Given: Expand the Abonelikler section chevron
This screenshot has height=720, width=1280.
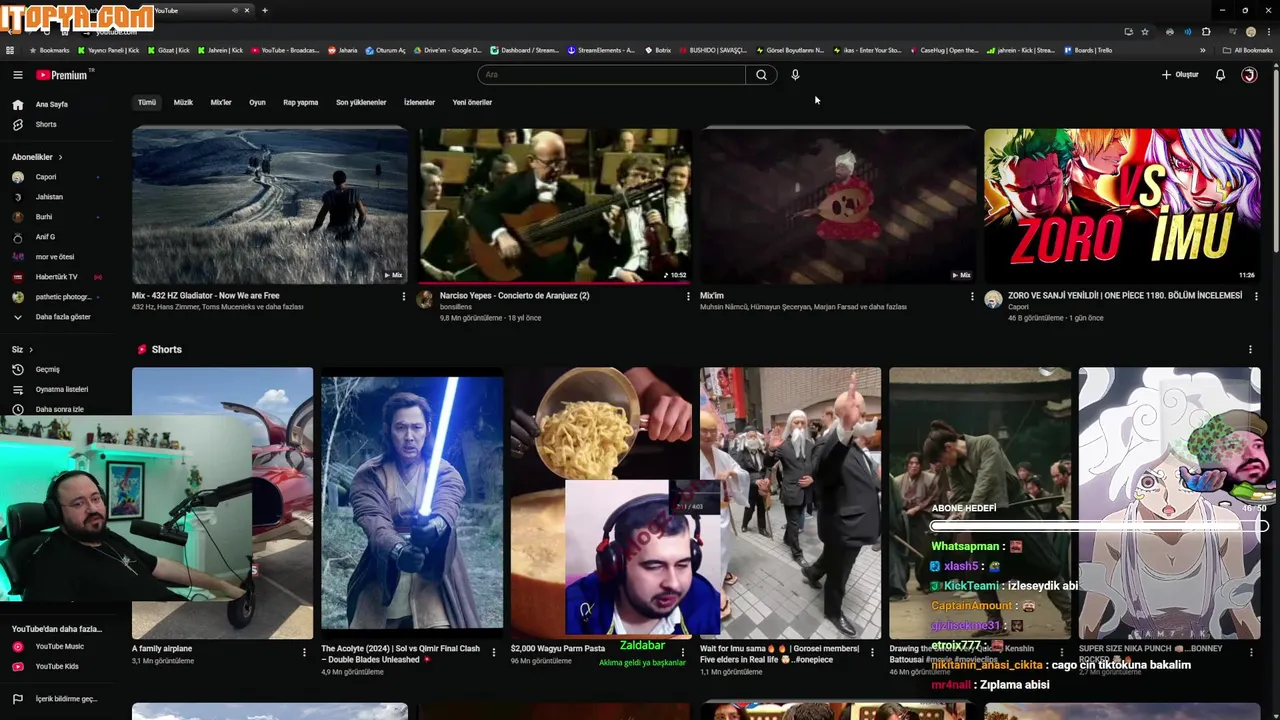Looking at the screenshot, I should point(60,157).
